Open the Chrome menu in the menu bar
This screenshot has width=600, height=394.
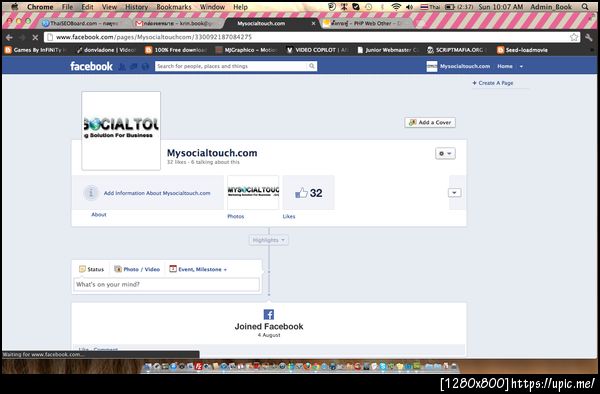(40, 7)
